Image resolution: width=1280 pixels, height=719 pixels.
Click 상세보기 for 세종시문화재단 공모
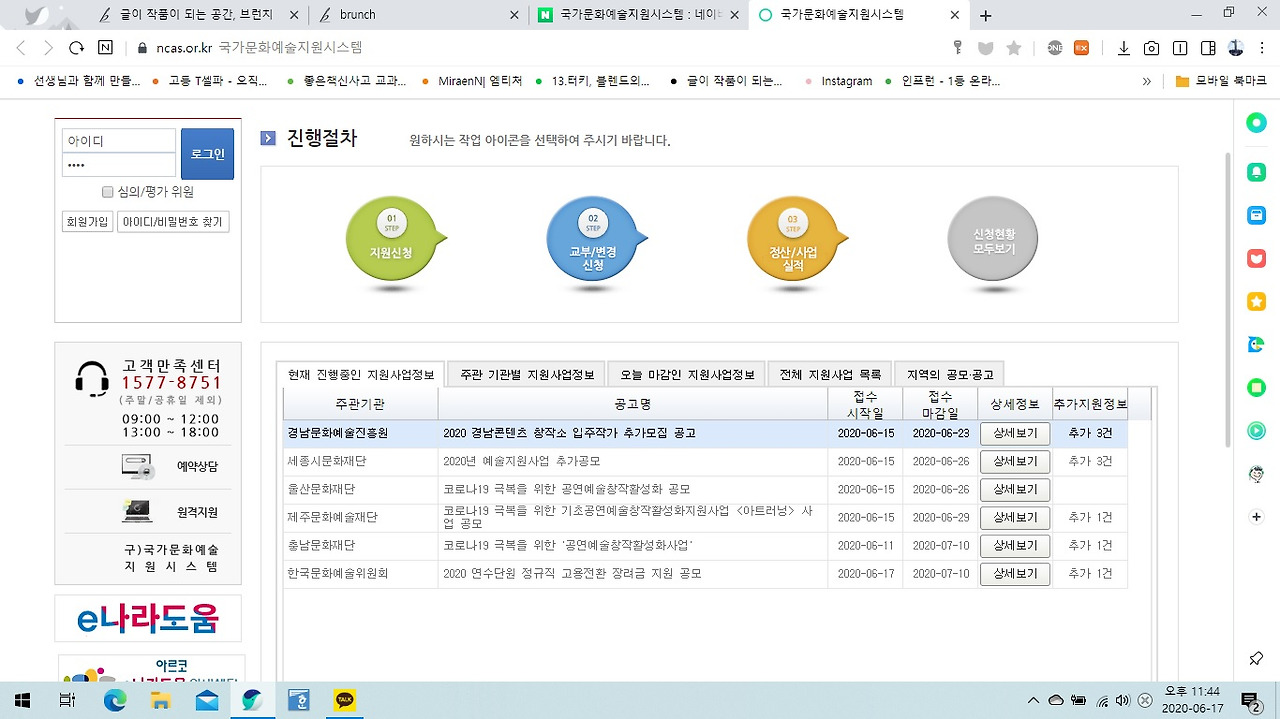pyautogui.click(x=1015, y=461)
